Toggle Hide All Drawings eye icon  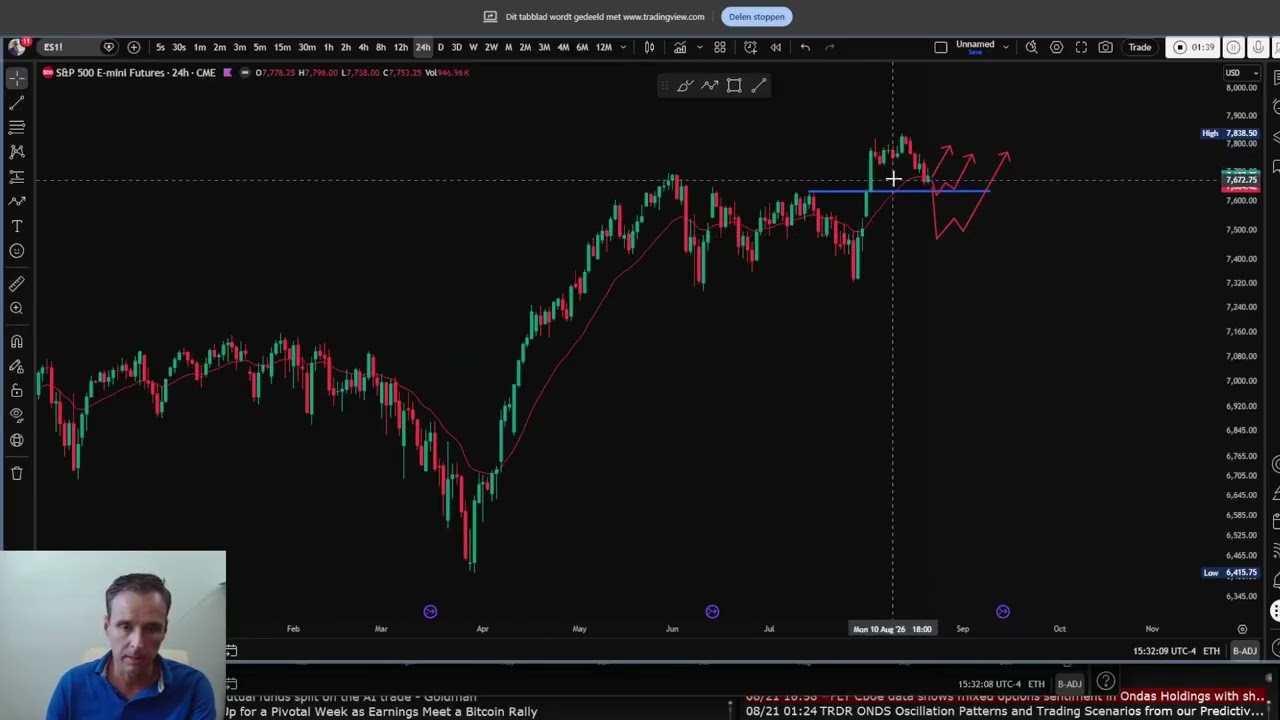point(17,415)
